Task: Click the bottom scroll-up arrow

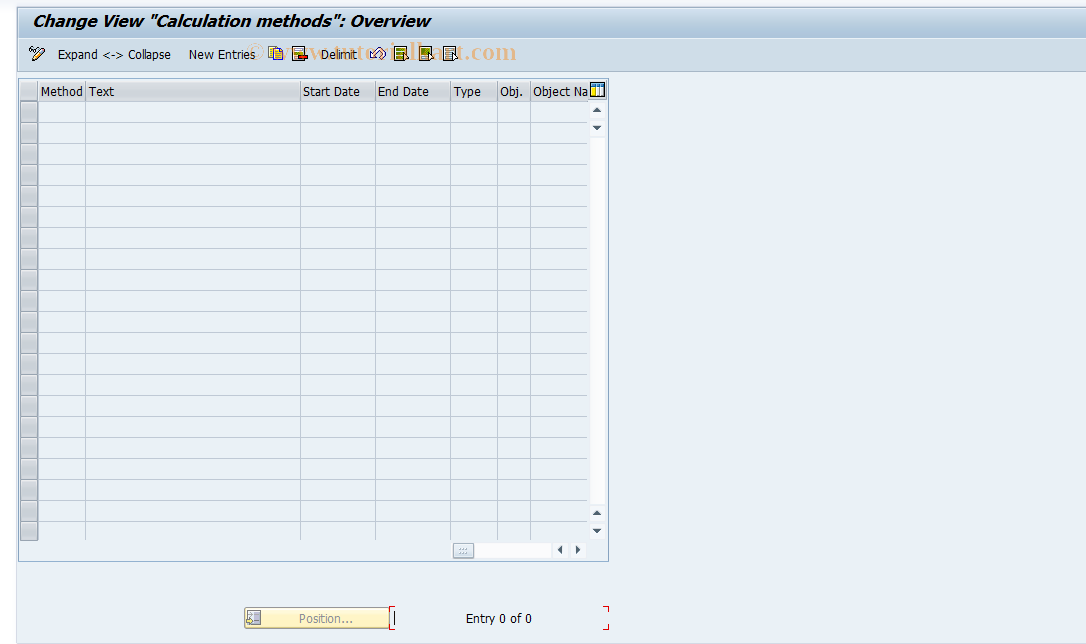Action: (x=597, y=513)
